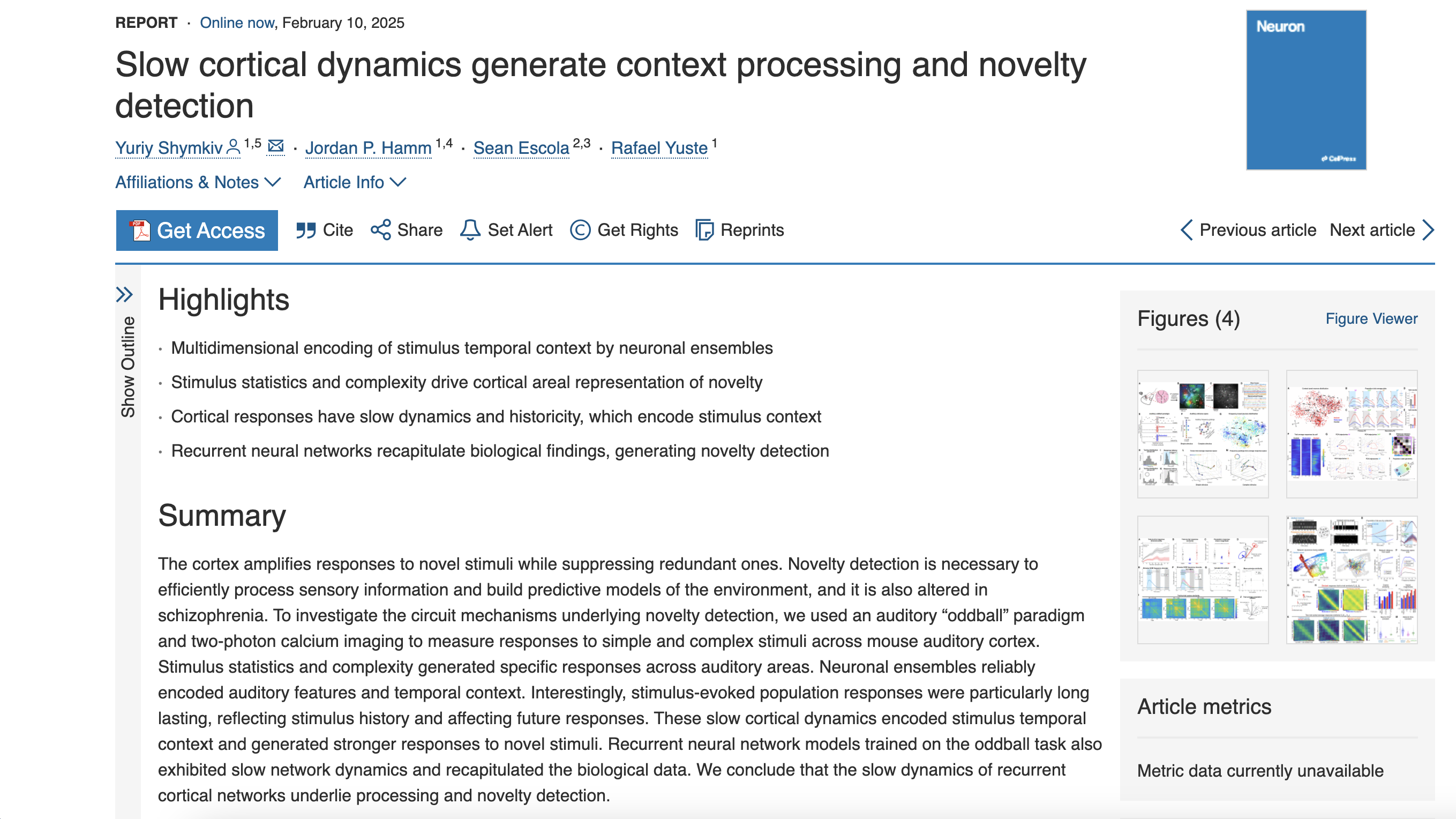Go to the Previous article
1456x819 pixels.
(x=1248, y=230)
